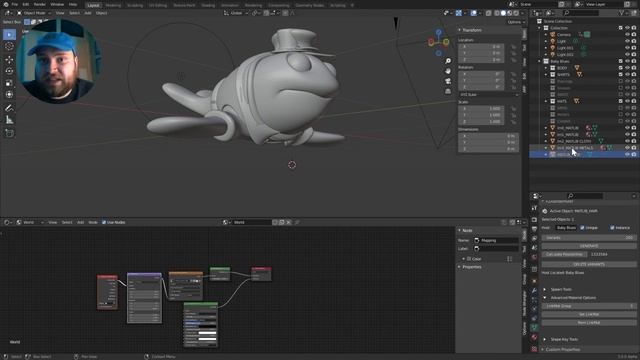Click the GENERATE button

(x=589, y=246)
